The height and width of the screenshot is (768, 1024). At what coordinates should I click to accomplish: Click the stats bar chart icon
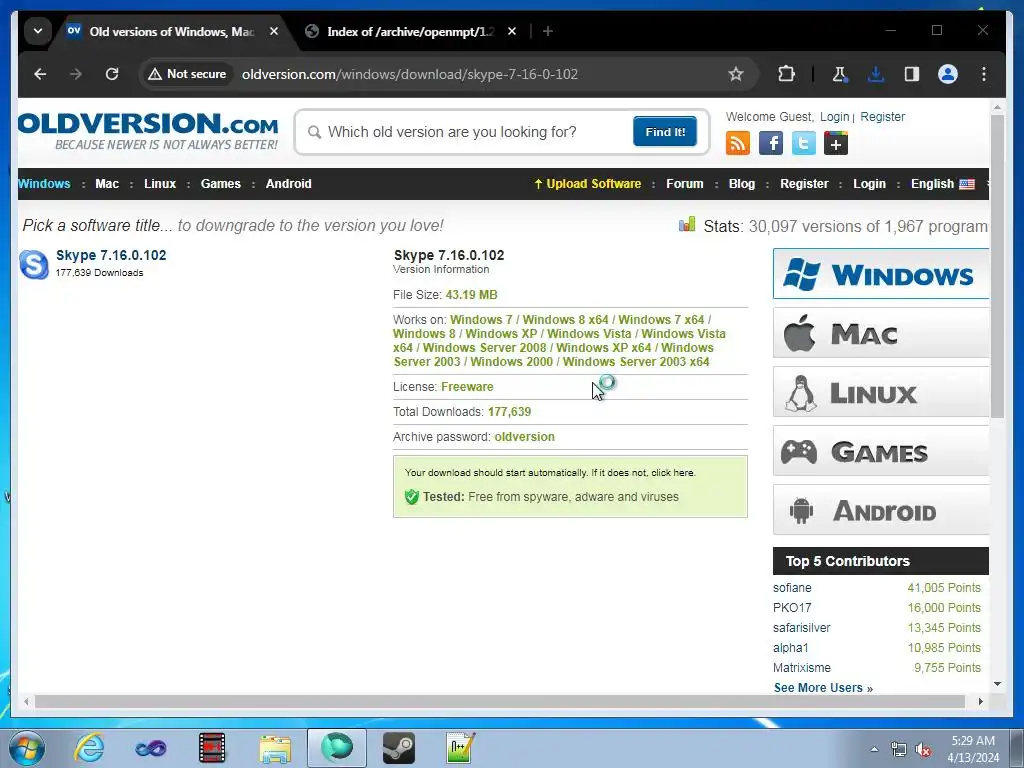coord(687,225)
